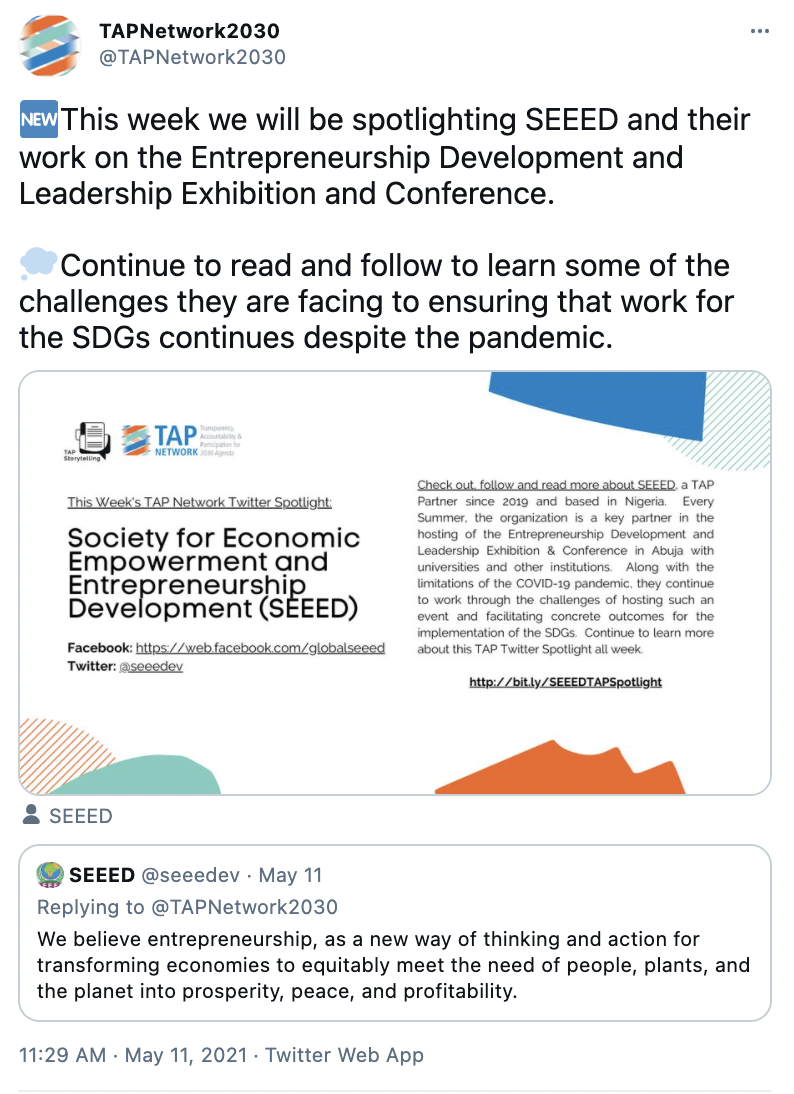
Task: Click the bit.ly/SEEEDTAPSpotlight URL in image
Action: 565,682
